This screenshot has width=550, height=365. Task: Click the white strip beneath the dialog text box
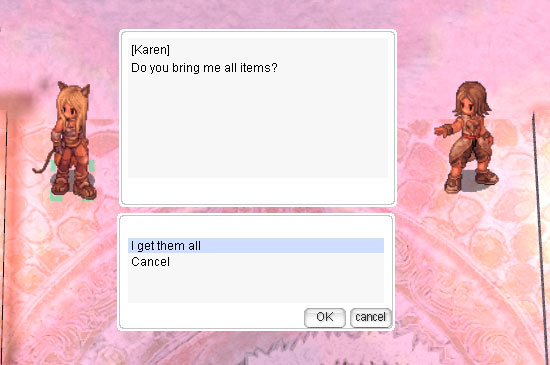click(258, 190)
